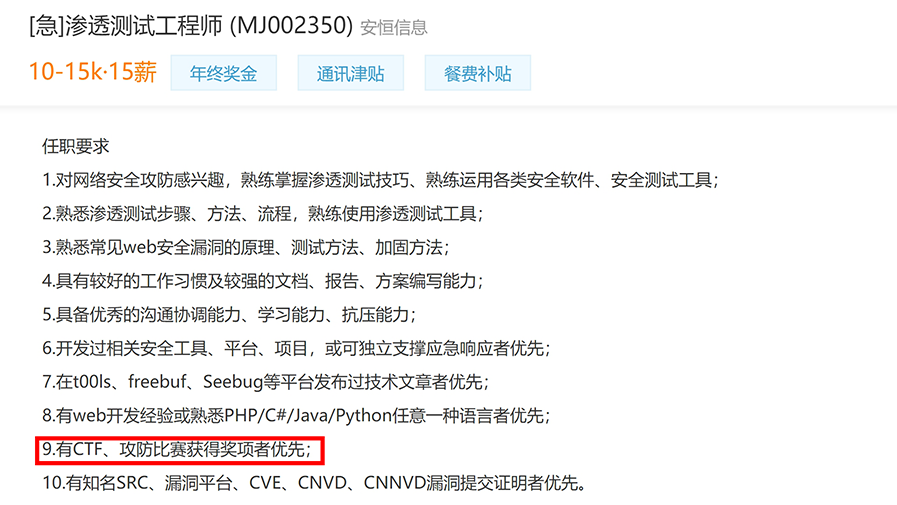897x505 pixels.
Task: Click the word SRC in requirement 10
Action: pyautogui.click(x=132, y=483)
